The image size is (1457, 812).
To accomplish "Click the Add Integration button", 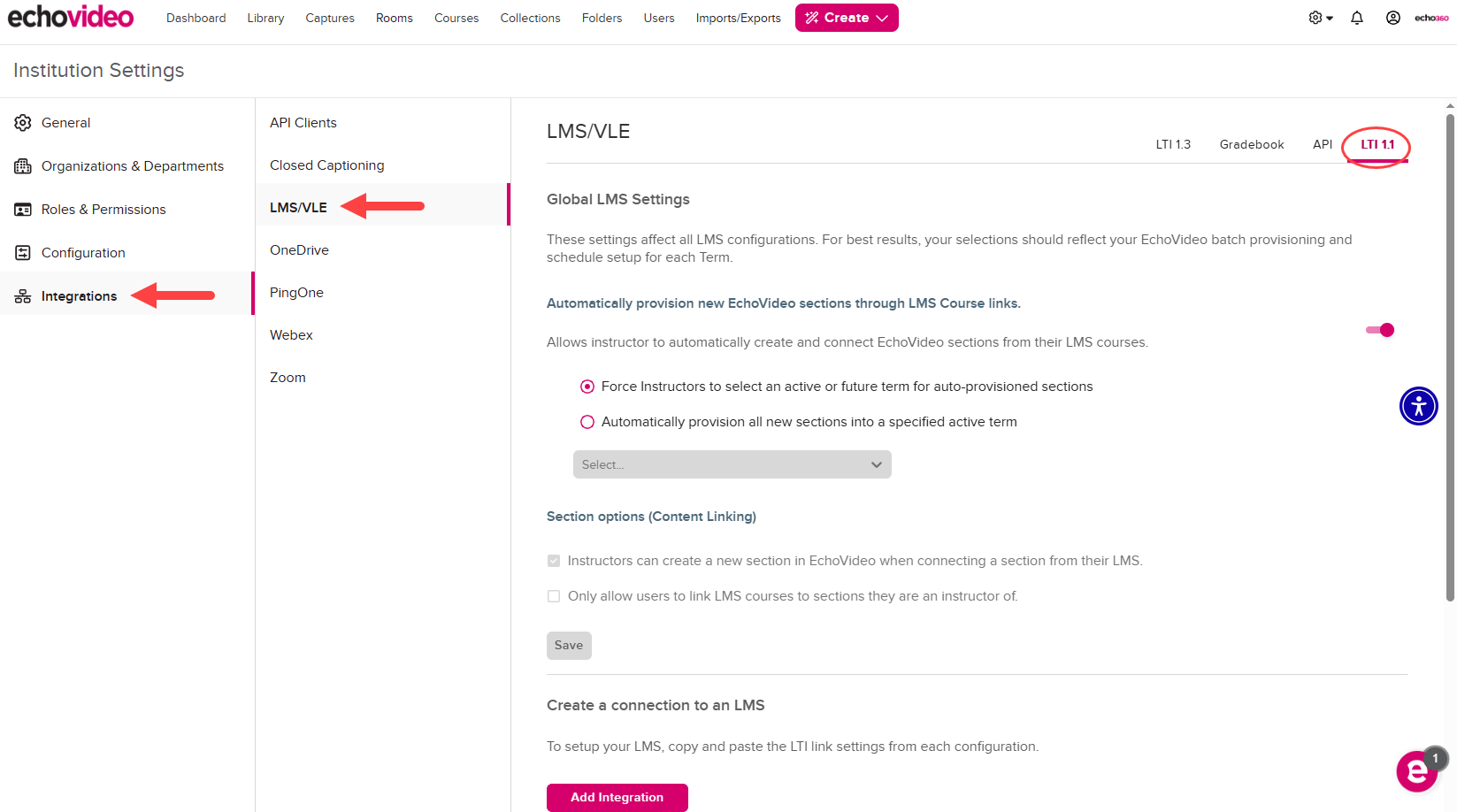I will 617,797.
